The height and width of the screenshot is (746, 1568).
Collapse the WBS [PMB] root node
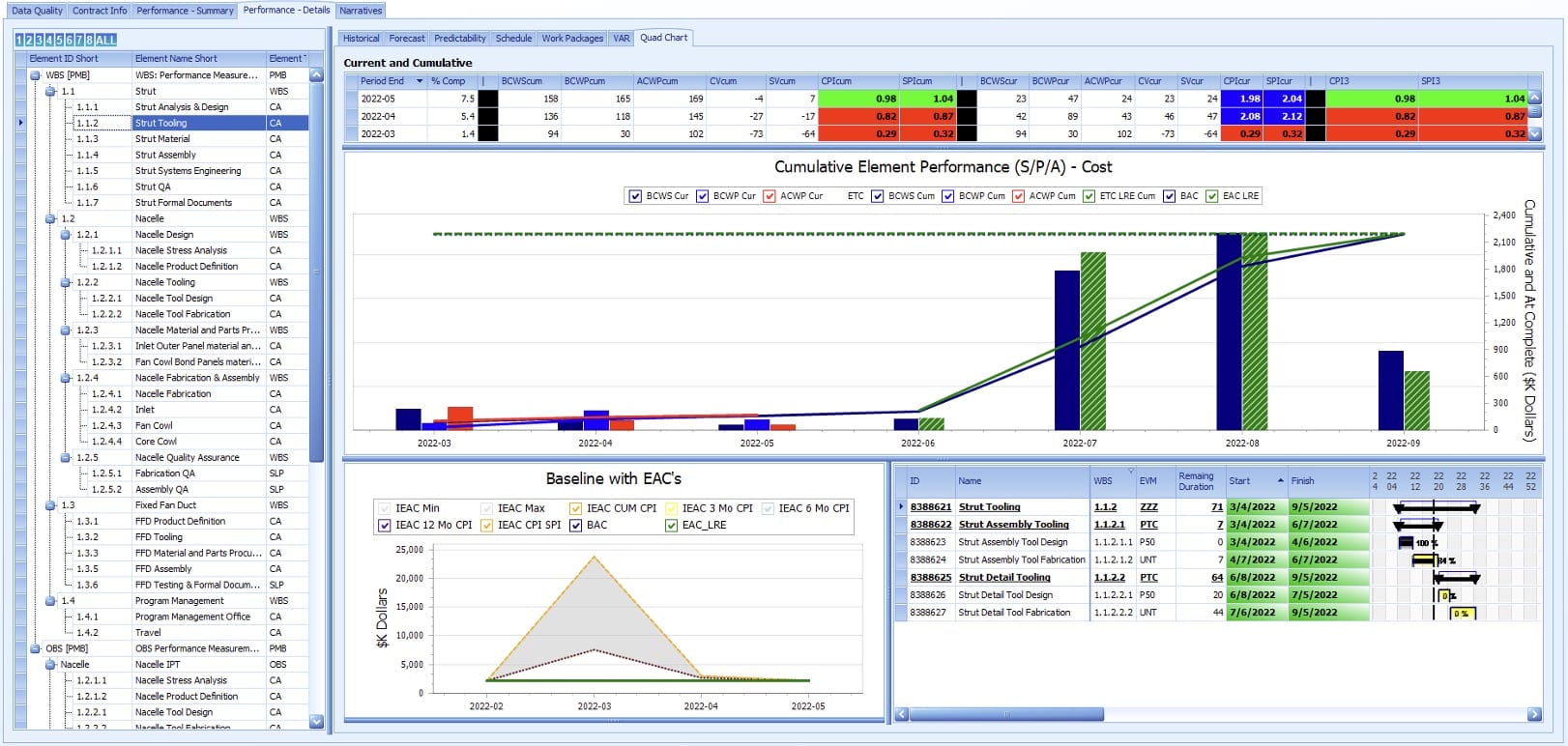click(x=36, y=75)
